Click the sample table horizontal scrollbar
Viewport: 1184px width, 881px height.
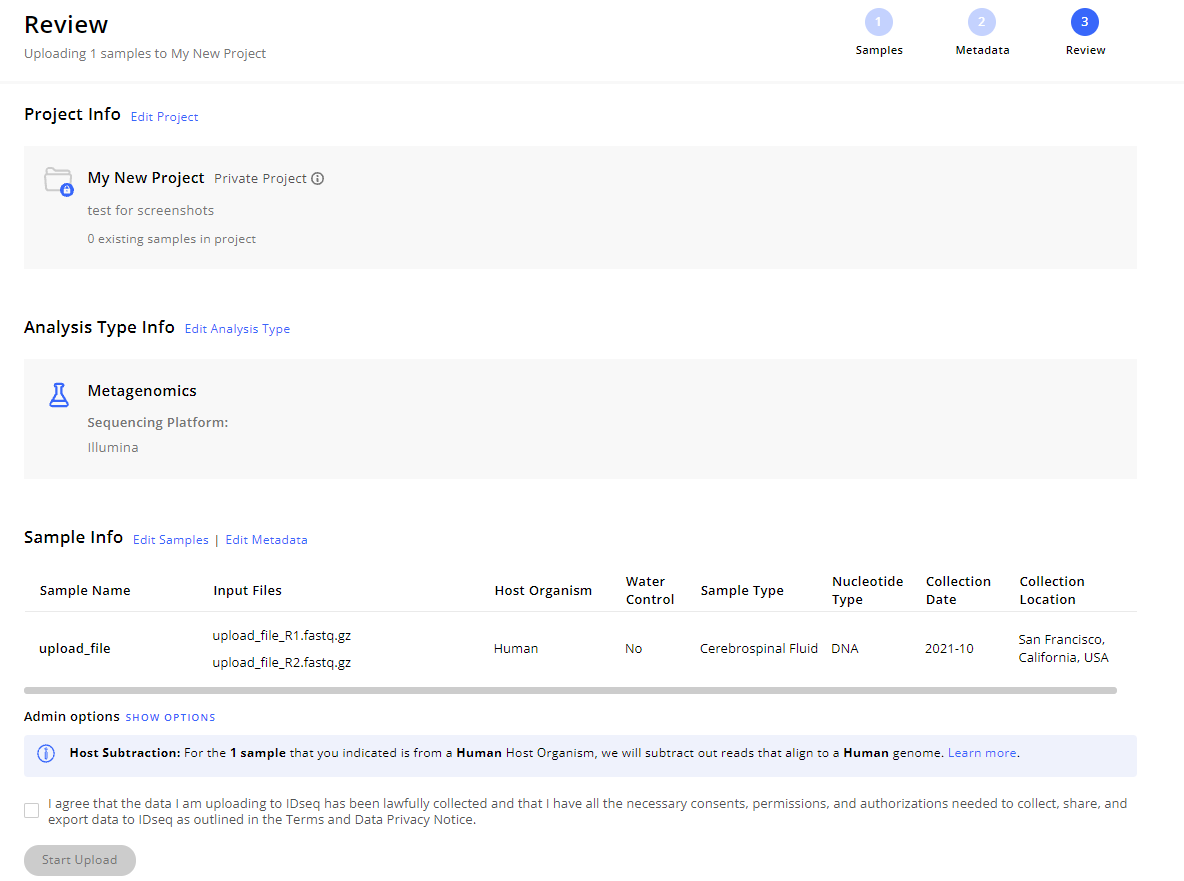(x=570, y=690)
